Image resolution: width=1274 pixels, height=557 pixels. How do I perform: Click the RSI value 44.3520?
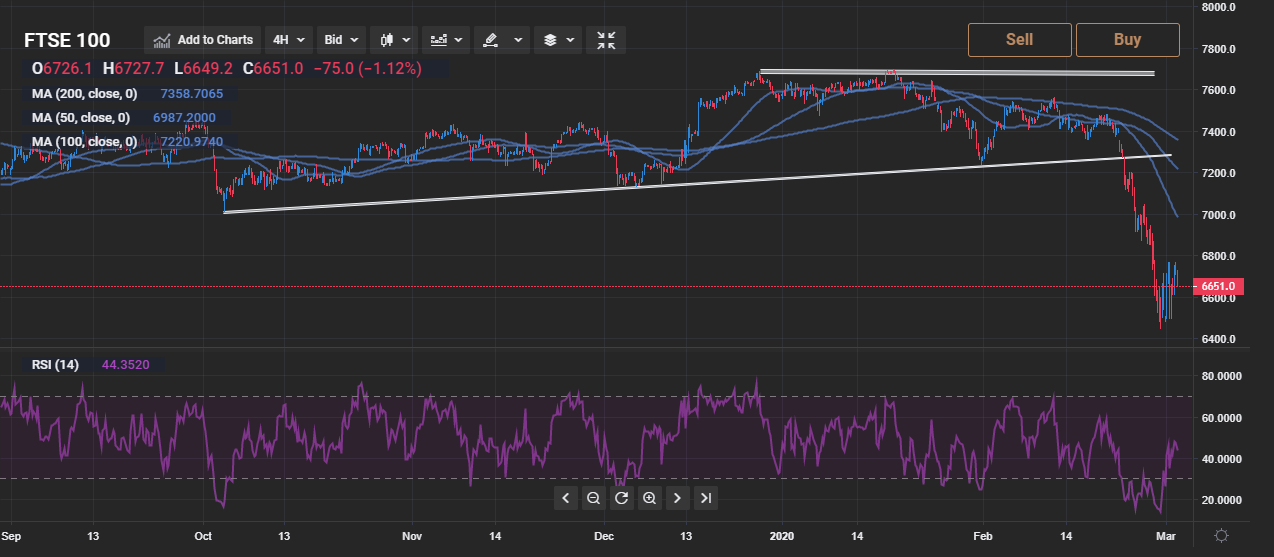pyautogui.click(x=125, y=365)
